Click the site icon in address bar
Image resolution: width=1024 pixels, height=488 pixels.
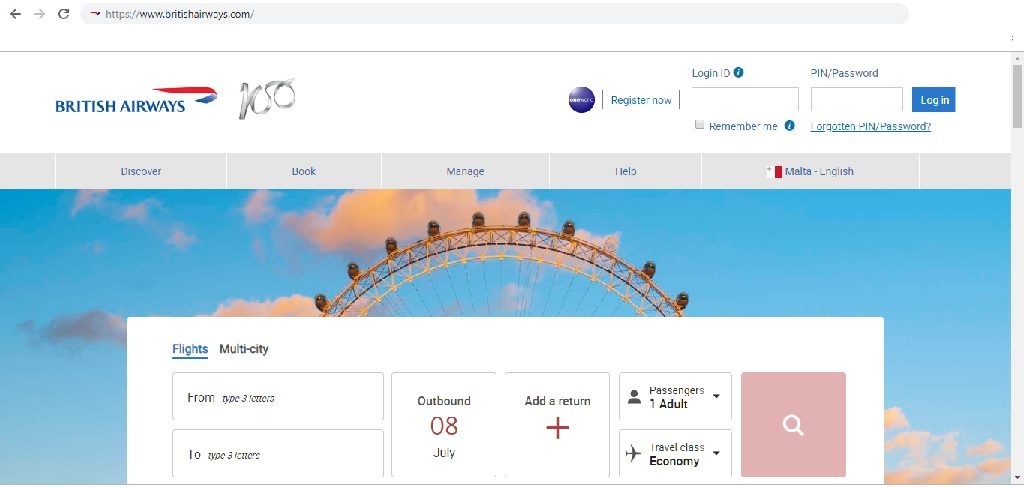point(95,14)
